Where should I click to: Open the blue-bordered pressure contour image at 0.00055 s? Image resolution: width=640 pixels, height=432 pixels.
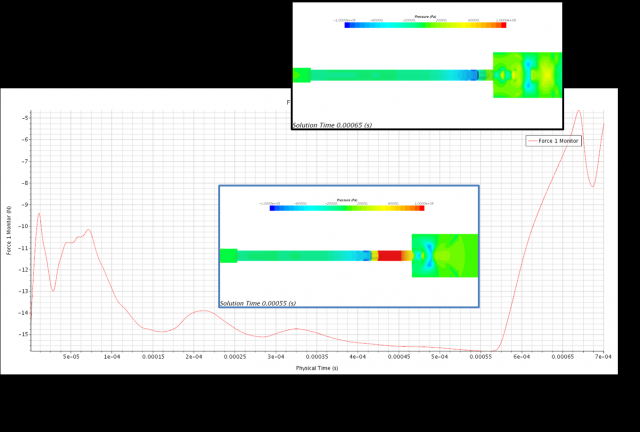pyautogui.click(x=348, y=245)
